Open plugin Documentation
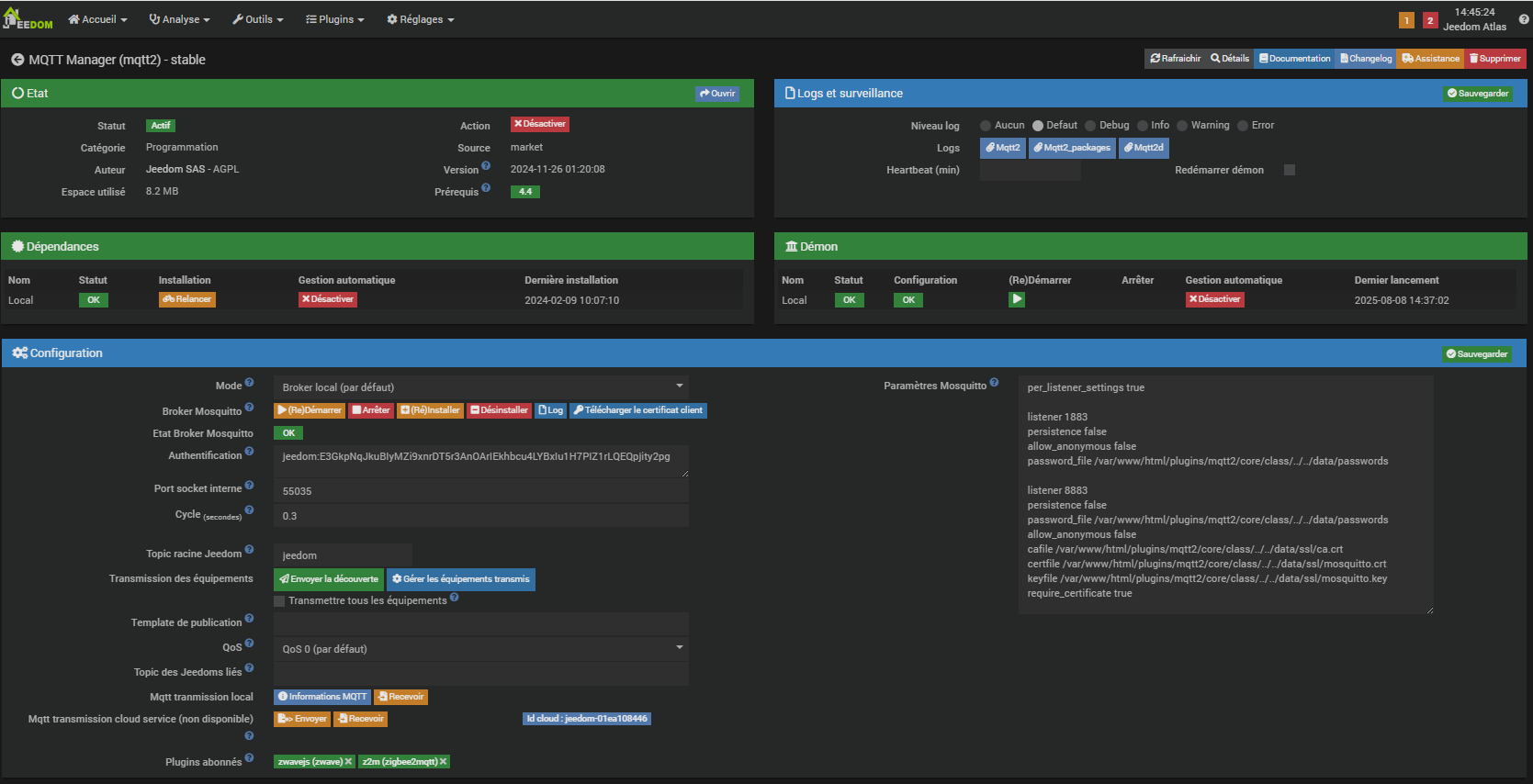1533x784 pixels. (1295, 59)
